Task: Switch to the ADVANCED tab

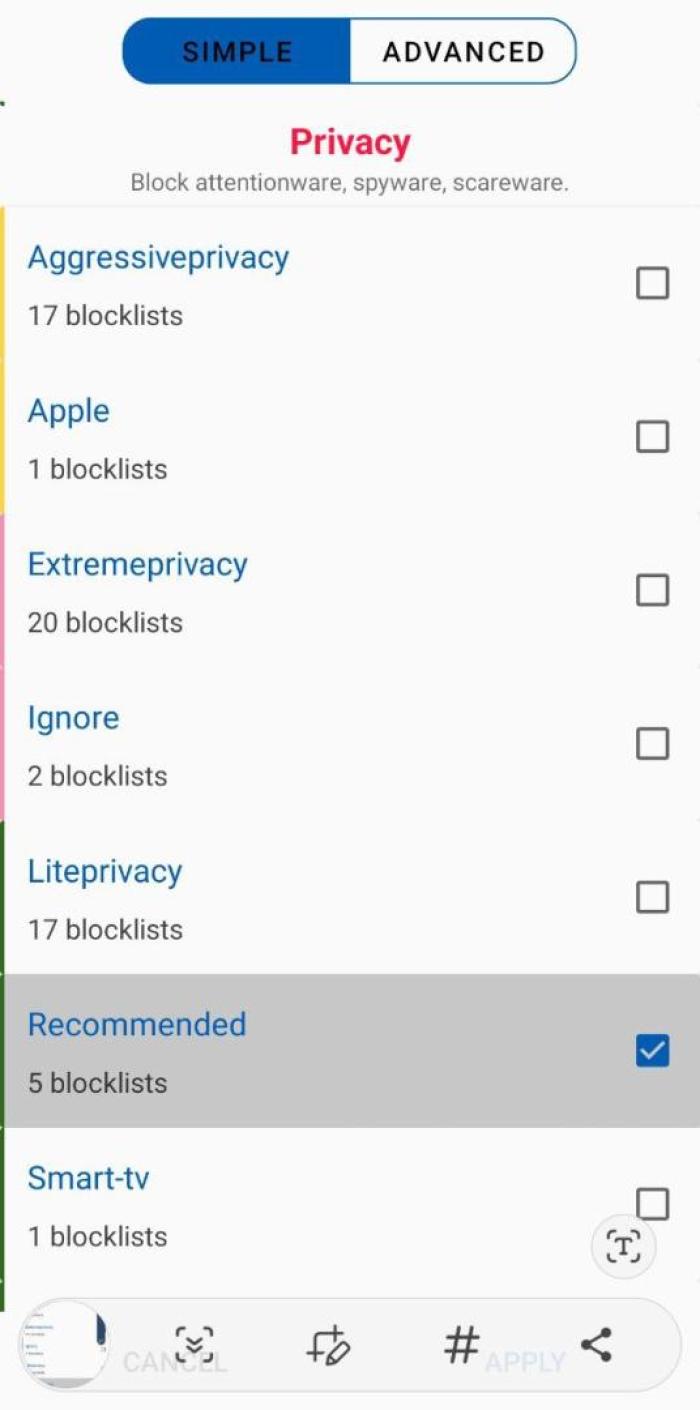Action: (462, 50)
